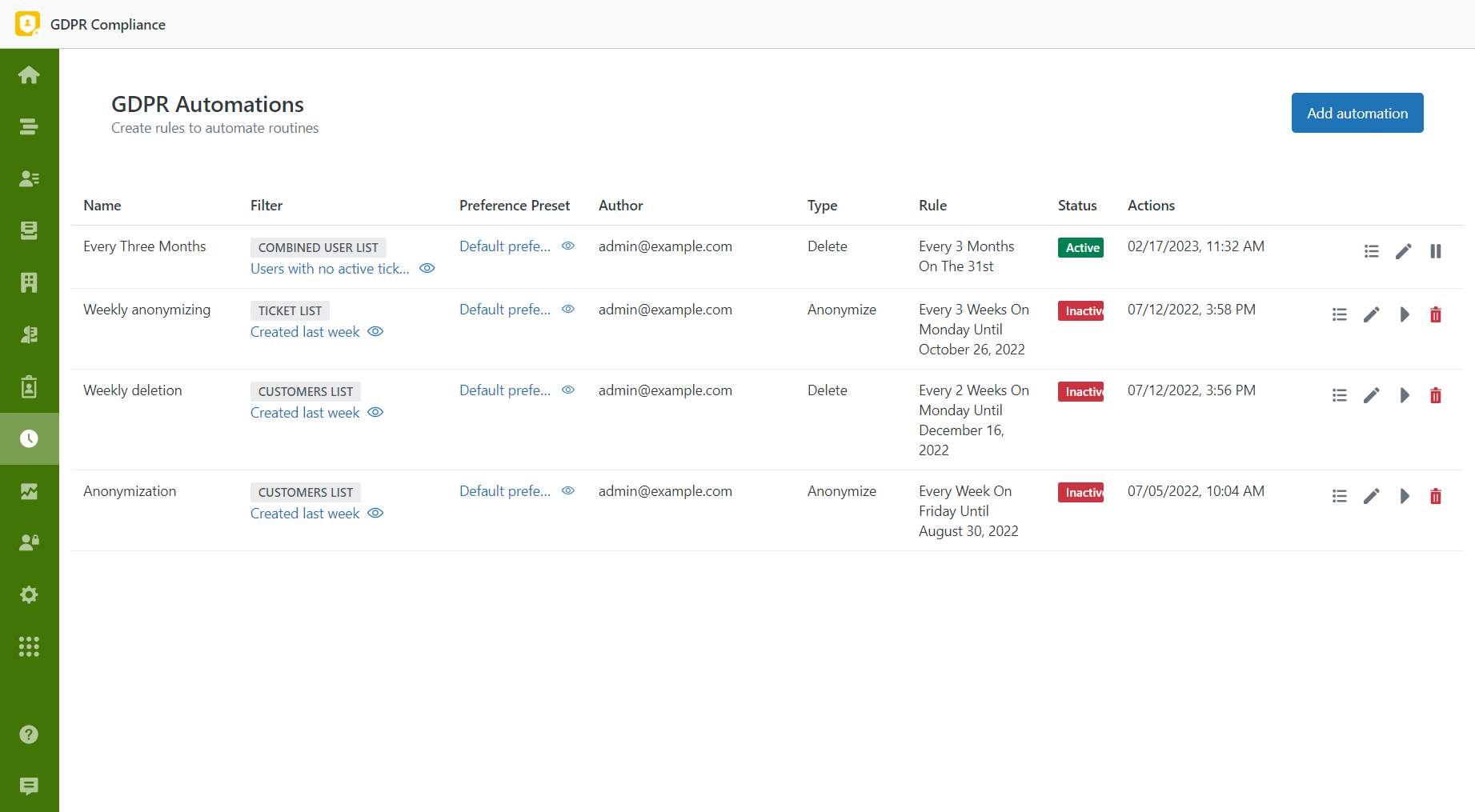
Task: Open the Automations clock icon in sidebar
Action: click(29, 438)
